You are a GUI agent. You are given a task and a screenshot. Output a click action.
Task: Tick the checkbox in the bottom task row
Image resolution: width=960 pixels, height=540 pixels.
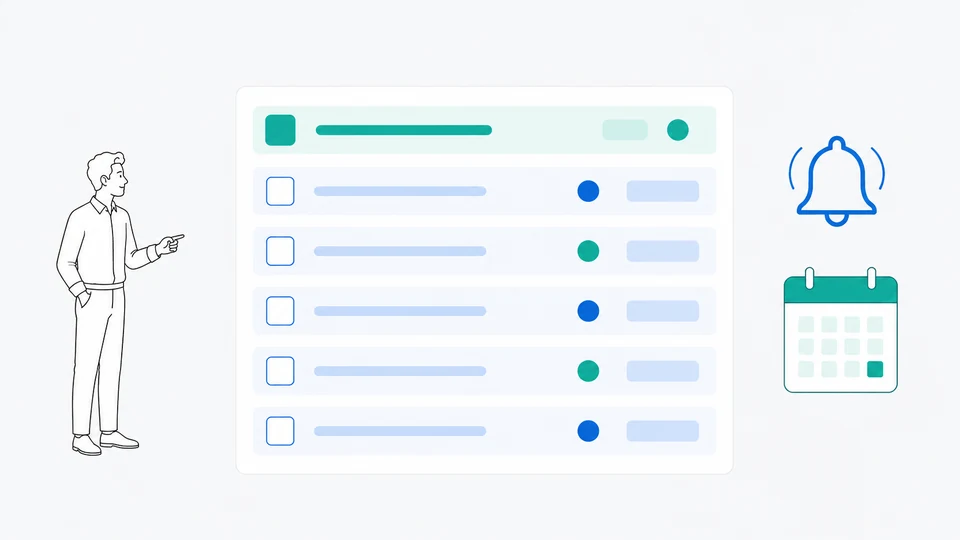point(280,431)
